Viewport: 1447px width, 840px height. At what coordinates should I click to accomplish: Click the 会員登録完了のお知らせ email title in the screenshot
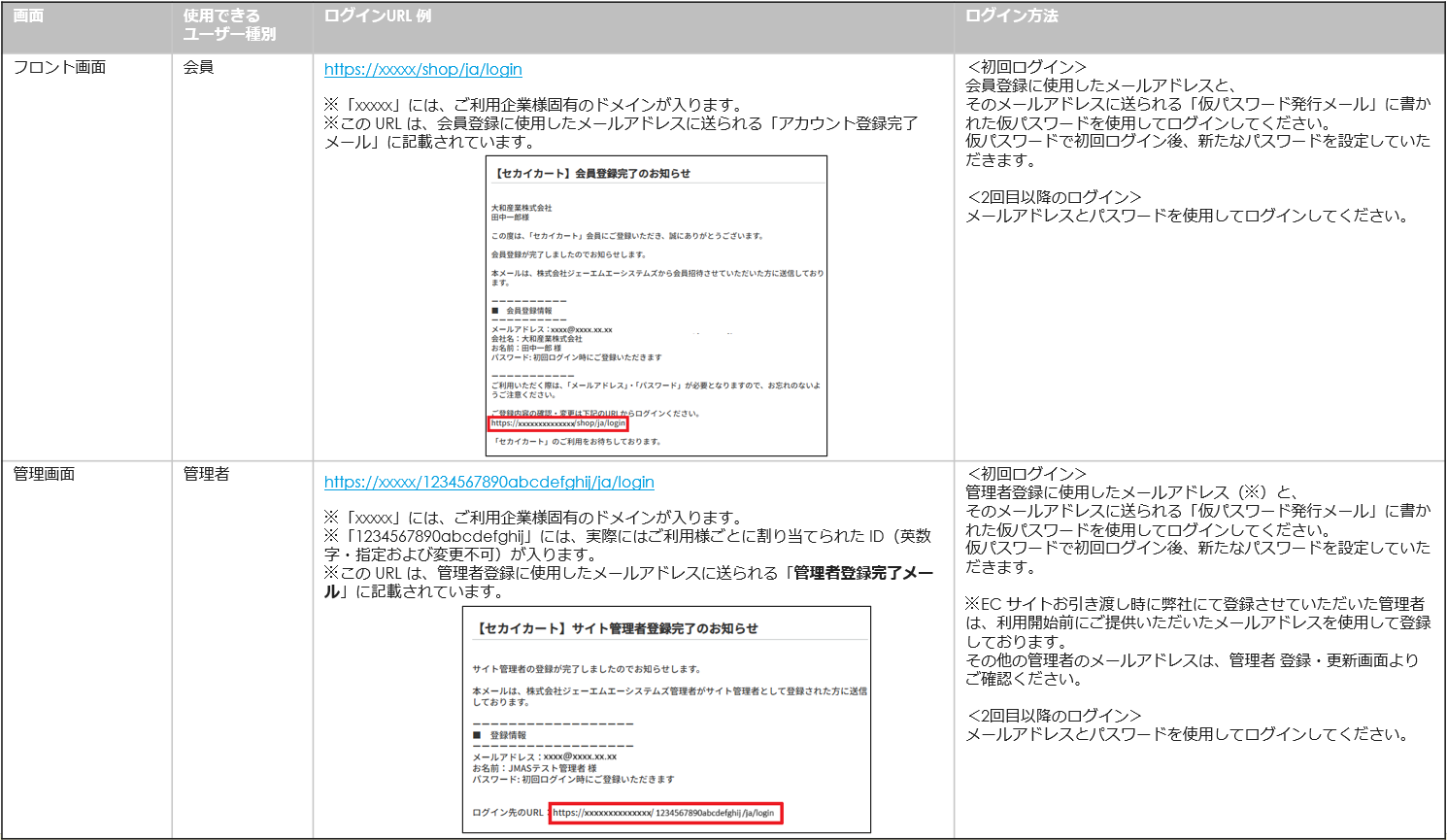point(592,173)
